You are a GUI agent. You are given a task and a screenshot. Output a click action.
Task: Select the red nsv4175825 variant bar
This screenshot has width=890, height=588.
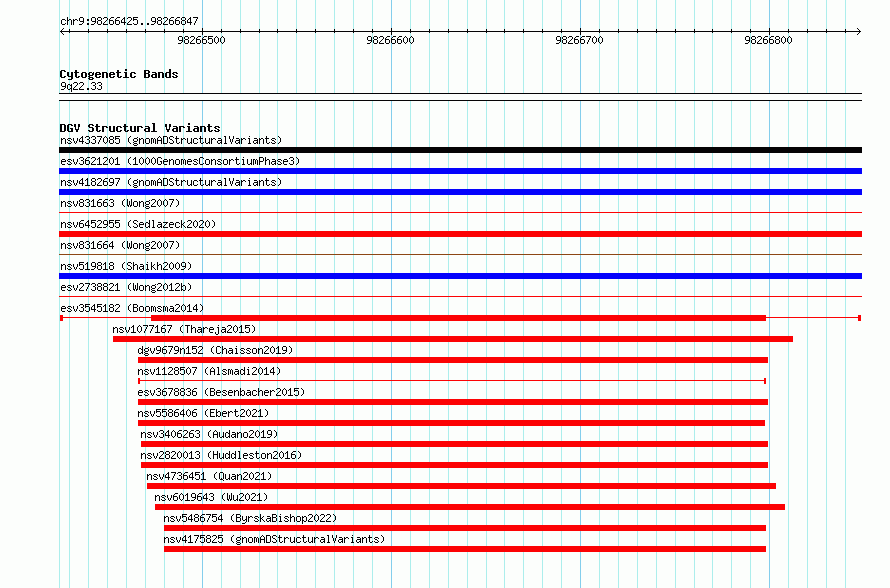[465, 549]
